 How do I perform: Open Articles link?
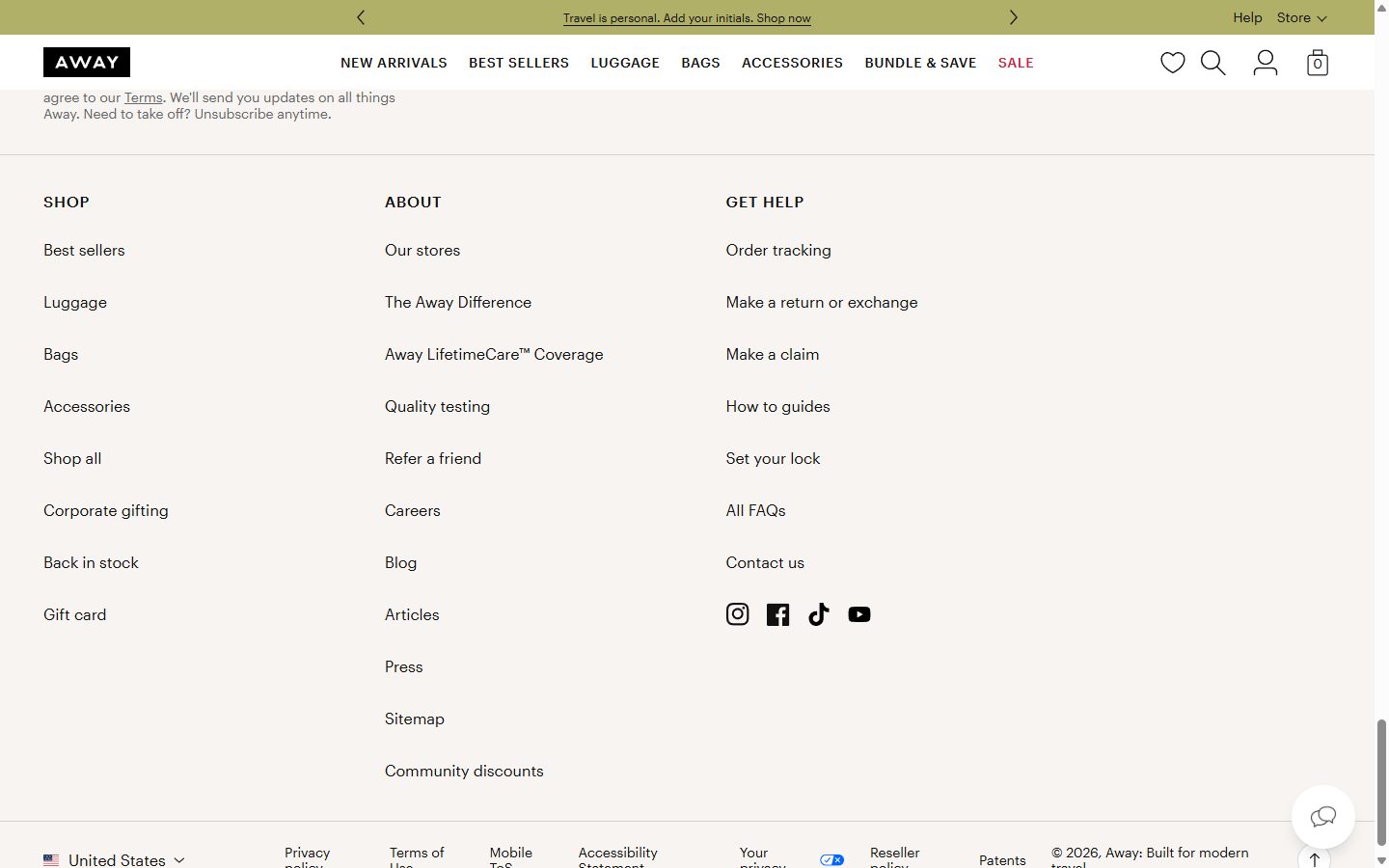pyautogui.click(x=412, y=614)
